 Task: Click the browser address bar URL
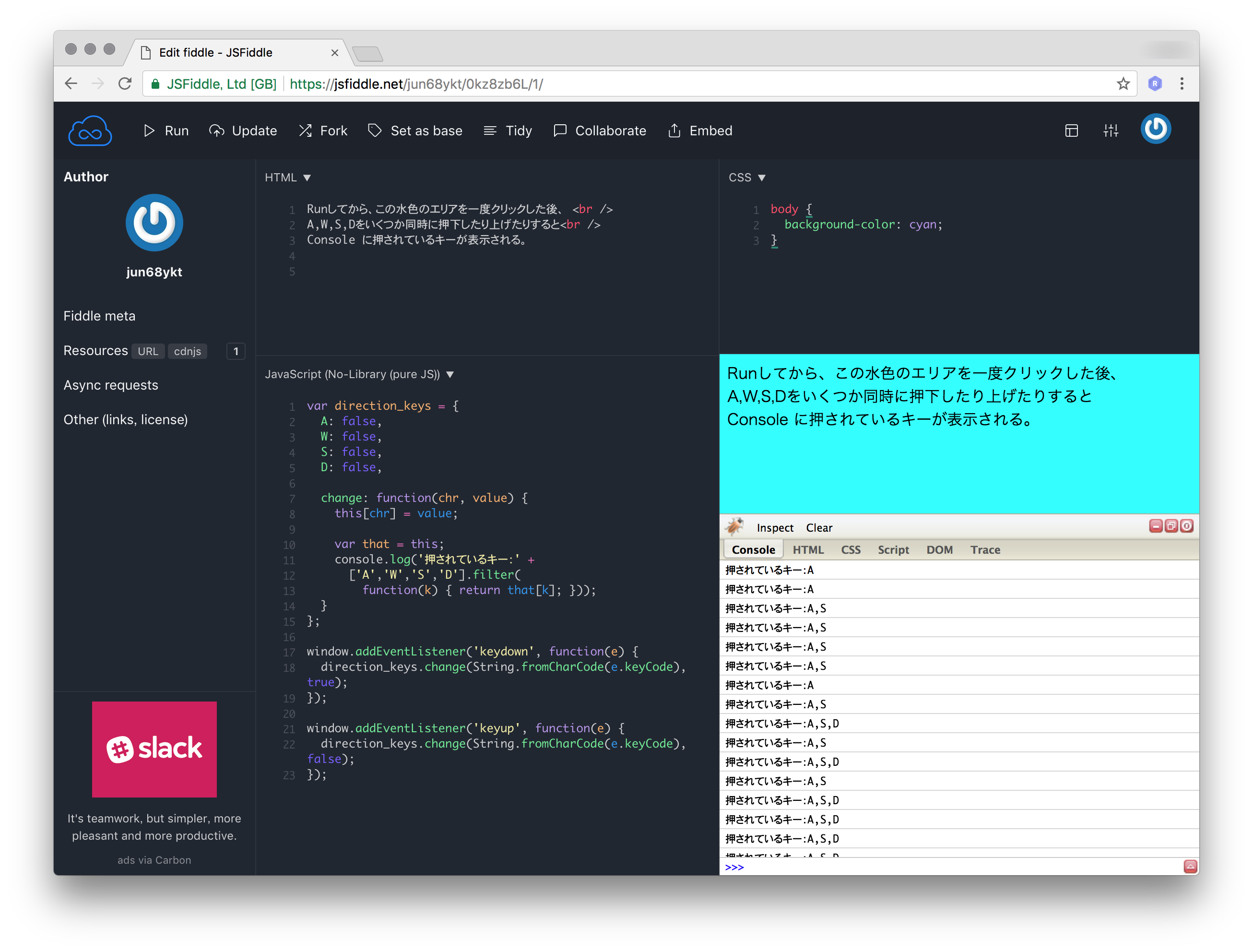(x=416, y=84)
